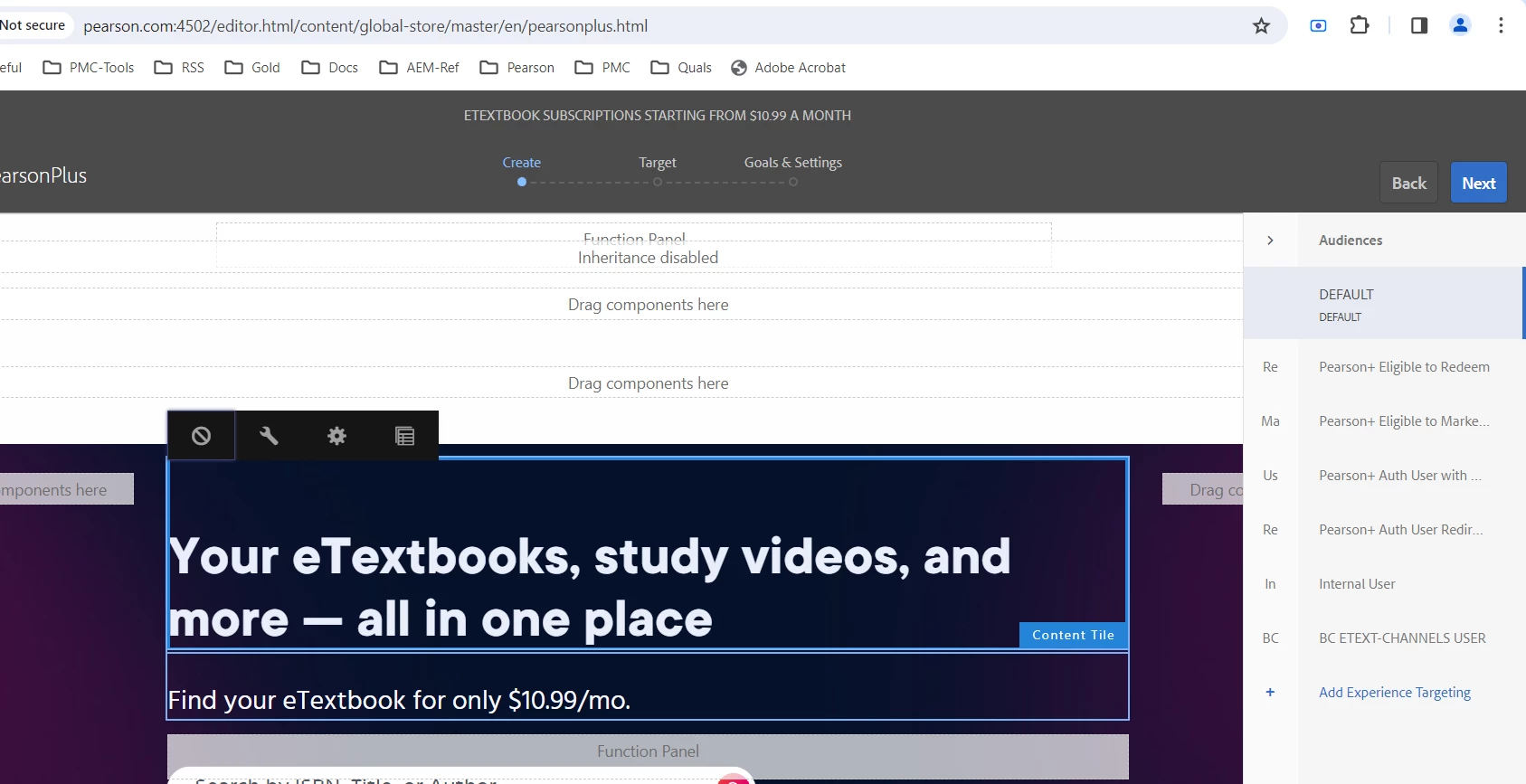Open PMC bookmark folder
1526x784 pixels.
click(602, 68)
